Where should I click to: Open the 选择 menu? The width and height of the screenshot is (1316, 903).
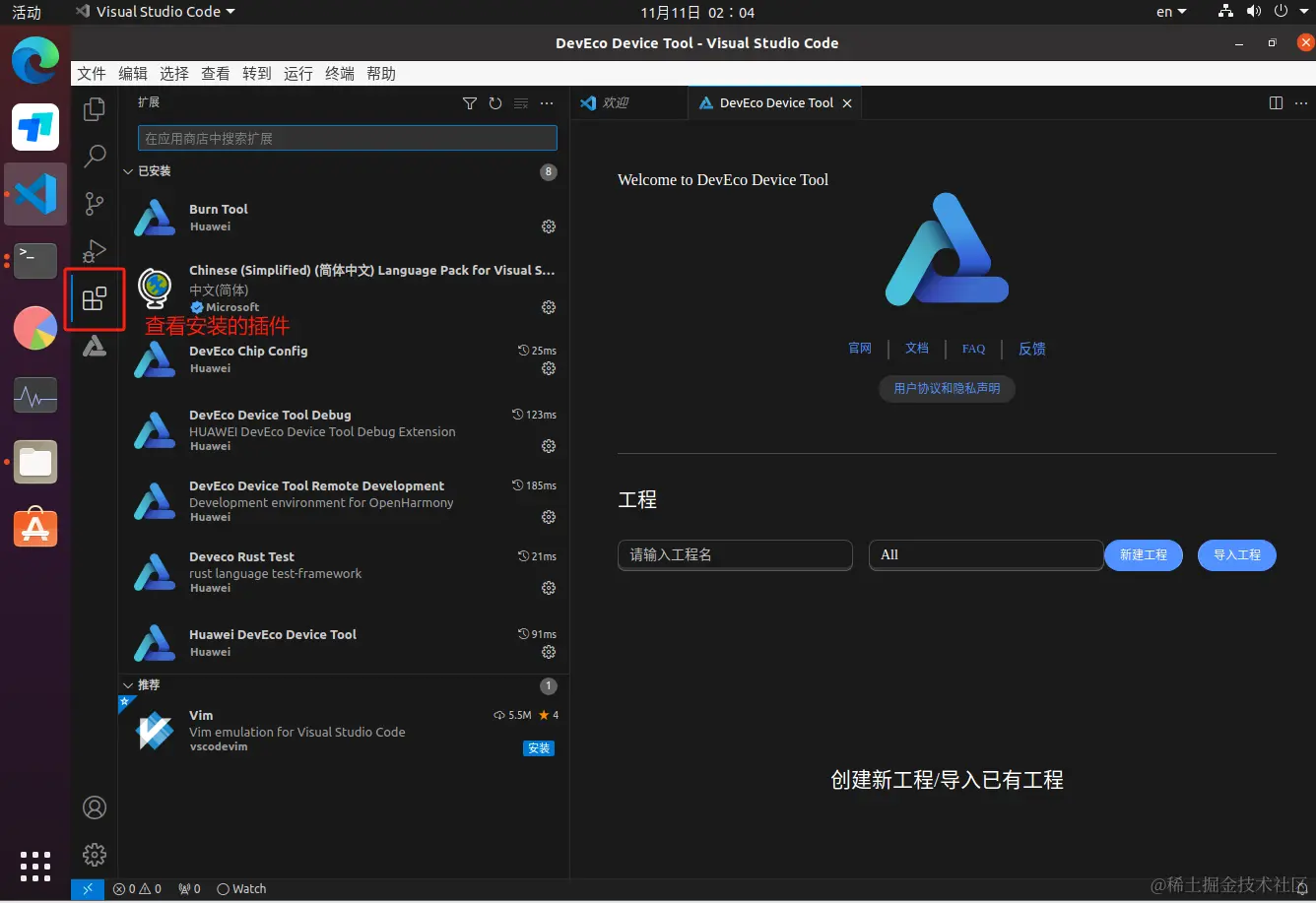click(x=174, y=74)
